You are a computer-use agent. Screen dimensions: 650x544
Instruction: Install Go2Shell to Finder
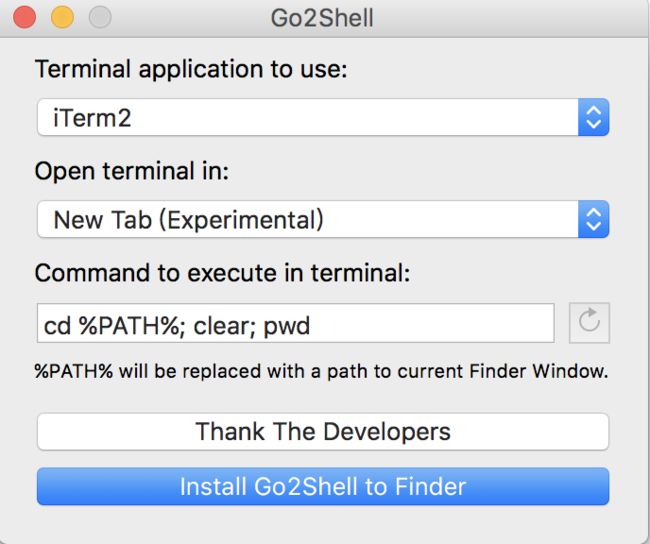323,486
